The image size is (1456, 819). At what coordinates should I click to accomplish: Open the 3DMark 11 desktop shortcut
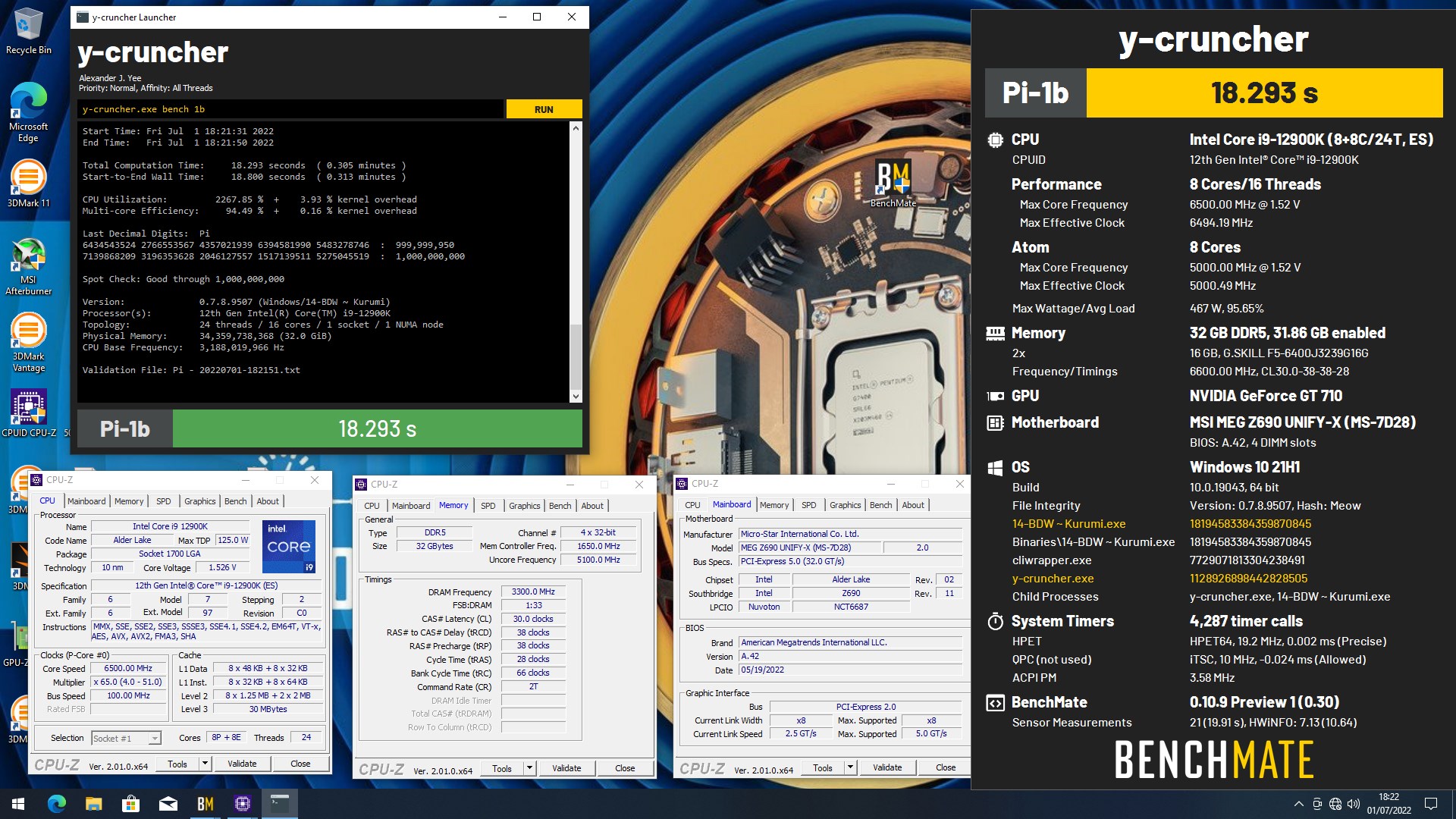28,184
